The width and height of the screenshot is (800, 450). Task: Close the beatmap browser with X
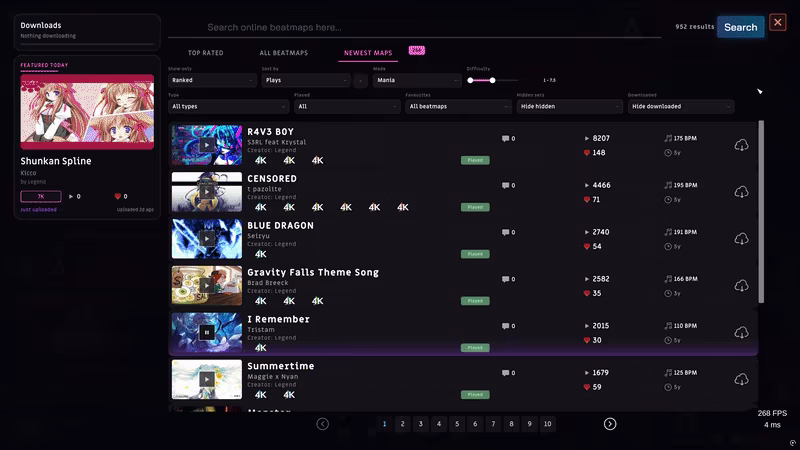coord(778,22)
